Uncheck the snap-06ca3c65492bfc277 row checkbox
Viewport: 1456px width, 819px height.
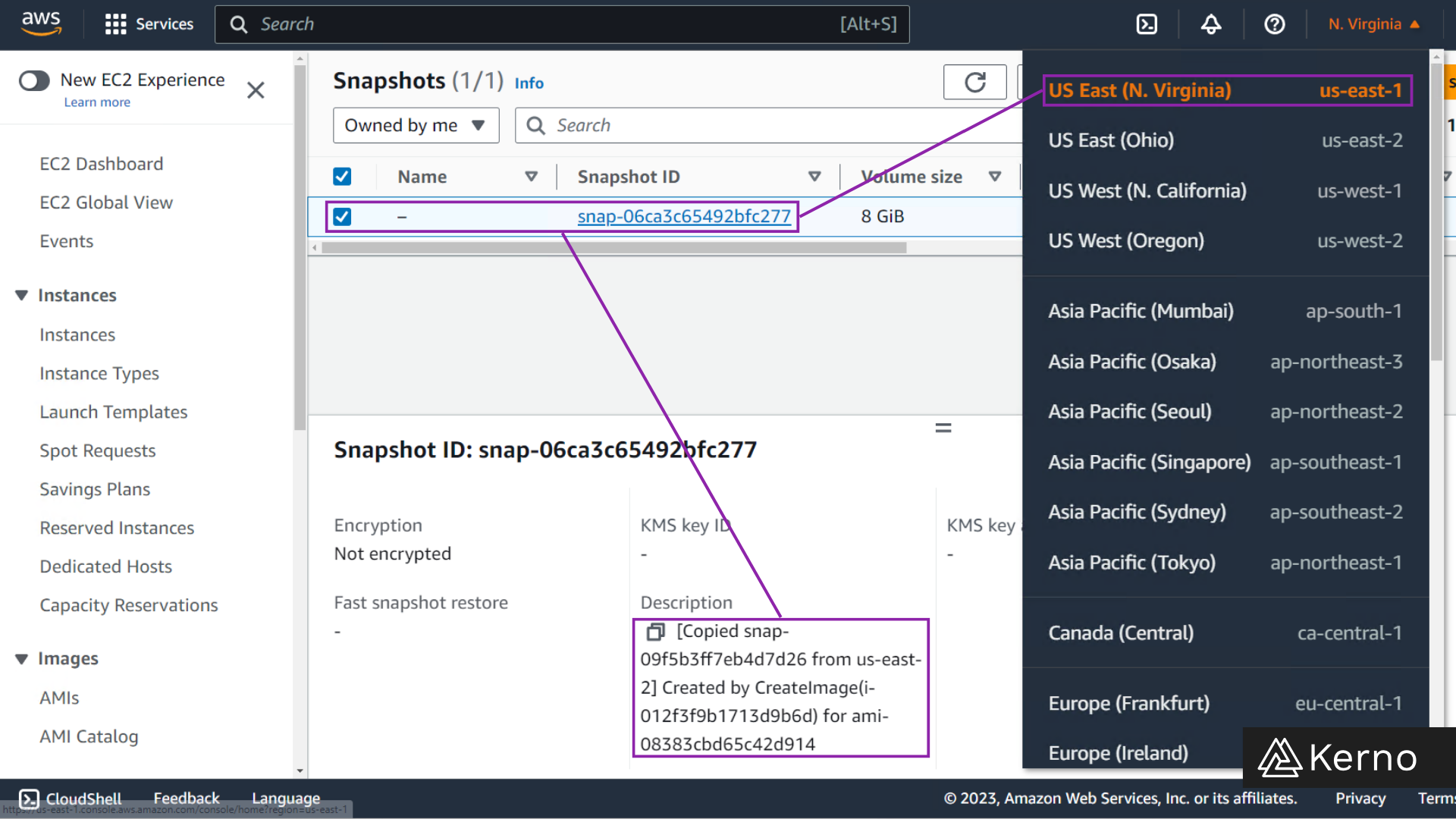342,216
